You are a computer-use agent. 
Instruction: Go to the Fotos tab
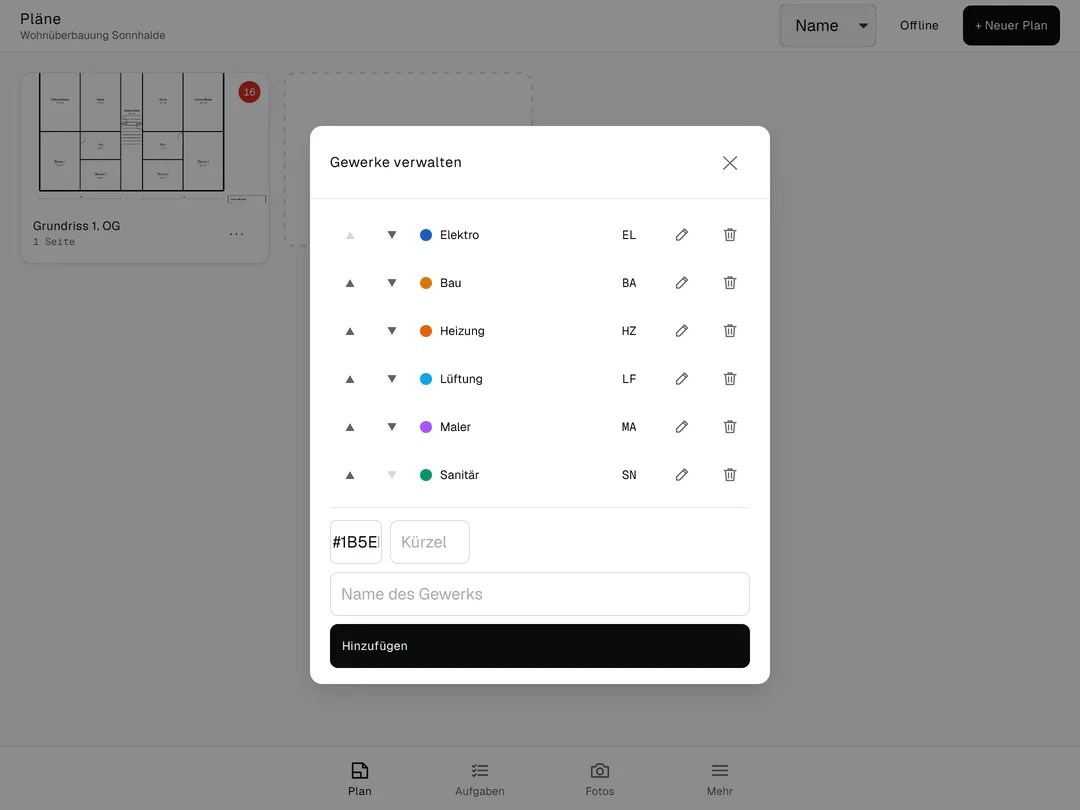(x=600, y=779)
